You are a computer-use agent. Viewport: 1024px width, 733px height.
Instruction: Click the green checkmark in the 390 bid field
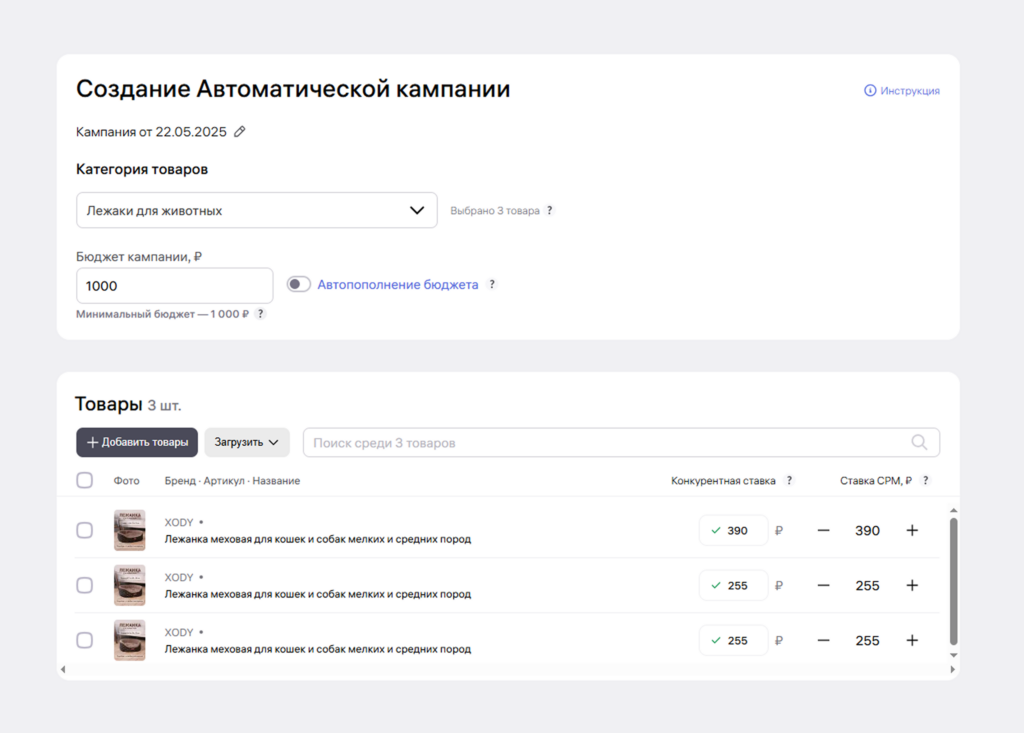coord(716,530)
